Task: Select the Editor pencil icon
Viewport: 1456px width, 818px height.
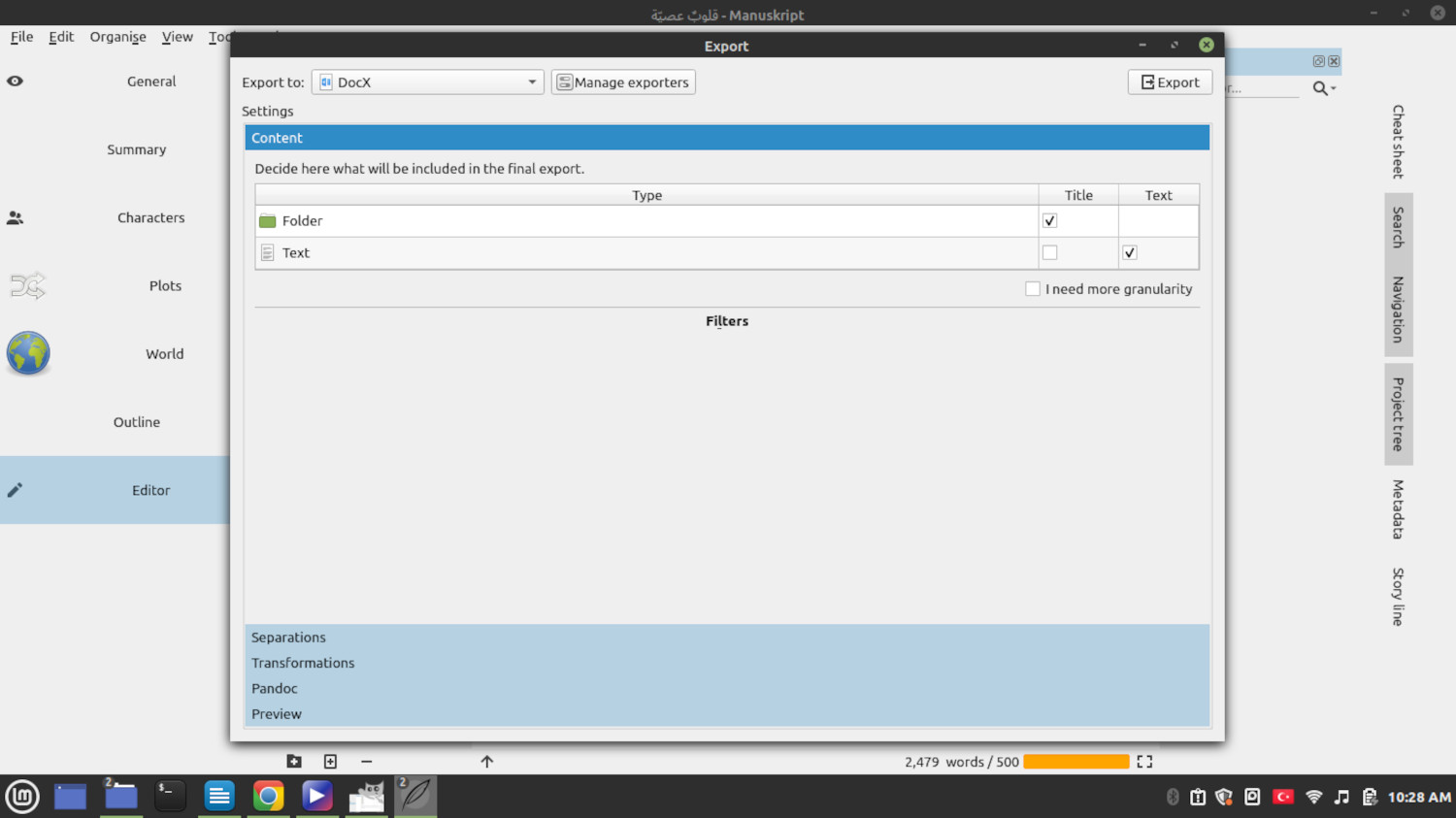Action: (x=15, y=490)
